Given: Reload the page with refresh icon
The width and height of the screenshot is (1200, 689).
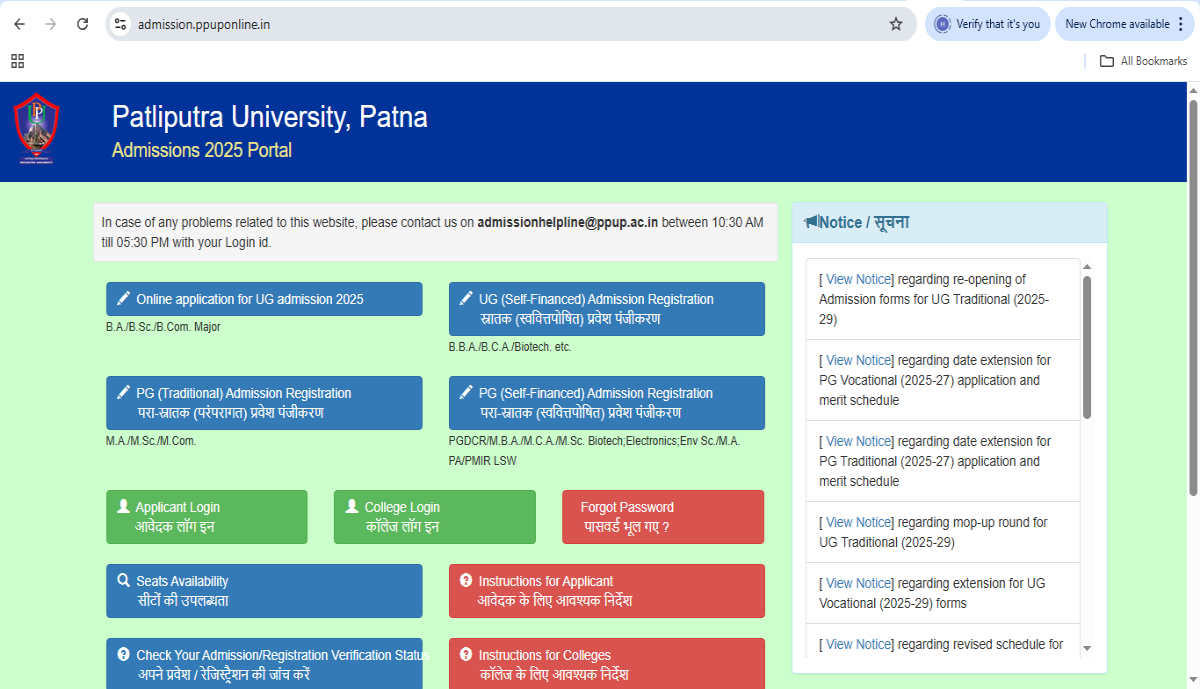Looking at the screenshot, I should click(83, 24).
